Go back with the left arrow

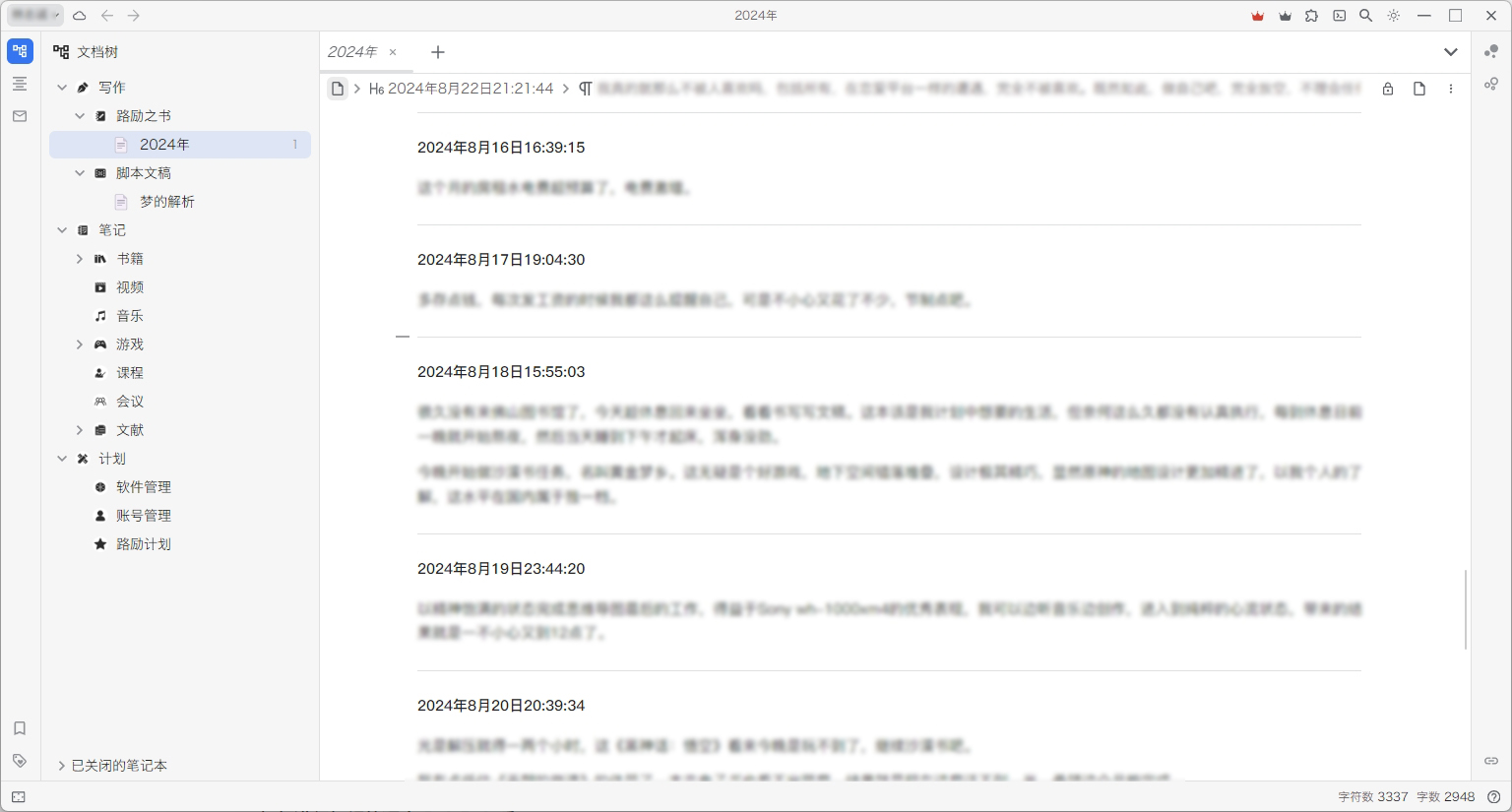[x=107, y=16]
